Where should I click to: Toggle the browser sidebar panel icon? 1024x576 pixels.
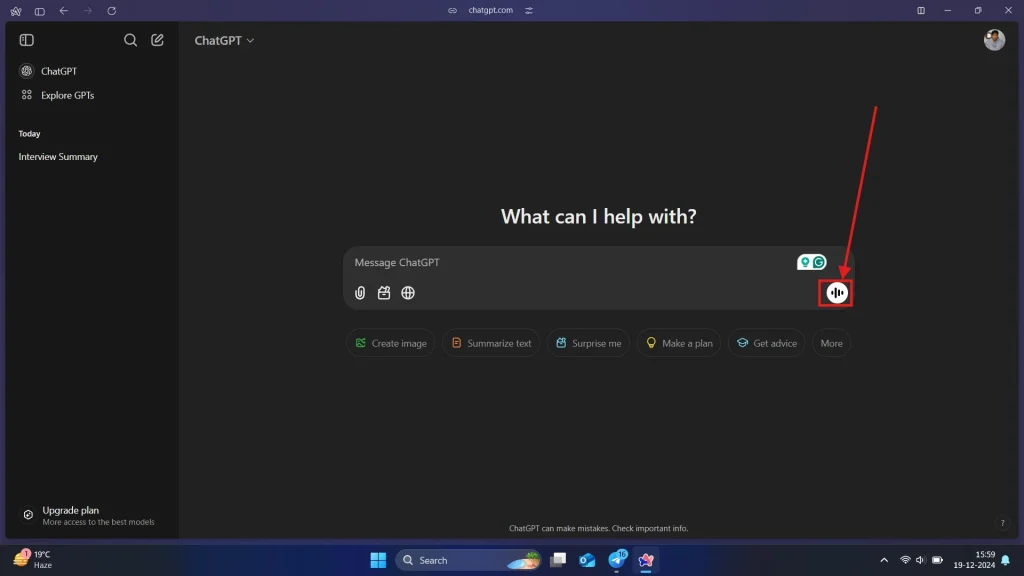coord(40,11)
